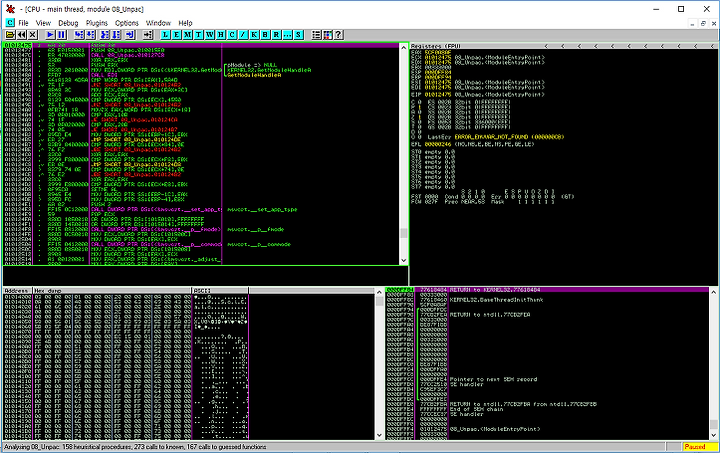Click the Trace over toolbar icon
720x453 pixels.
point(116,35)
